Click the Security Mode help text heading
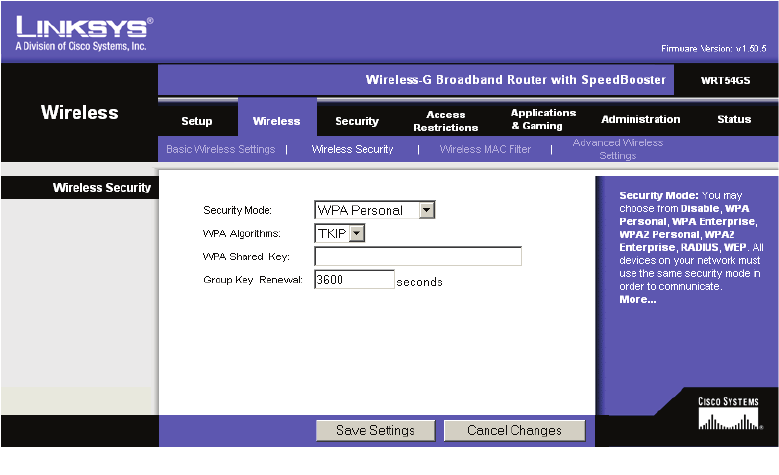Viewport: 779px width, 475px height. (x=659, y=195)
